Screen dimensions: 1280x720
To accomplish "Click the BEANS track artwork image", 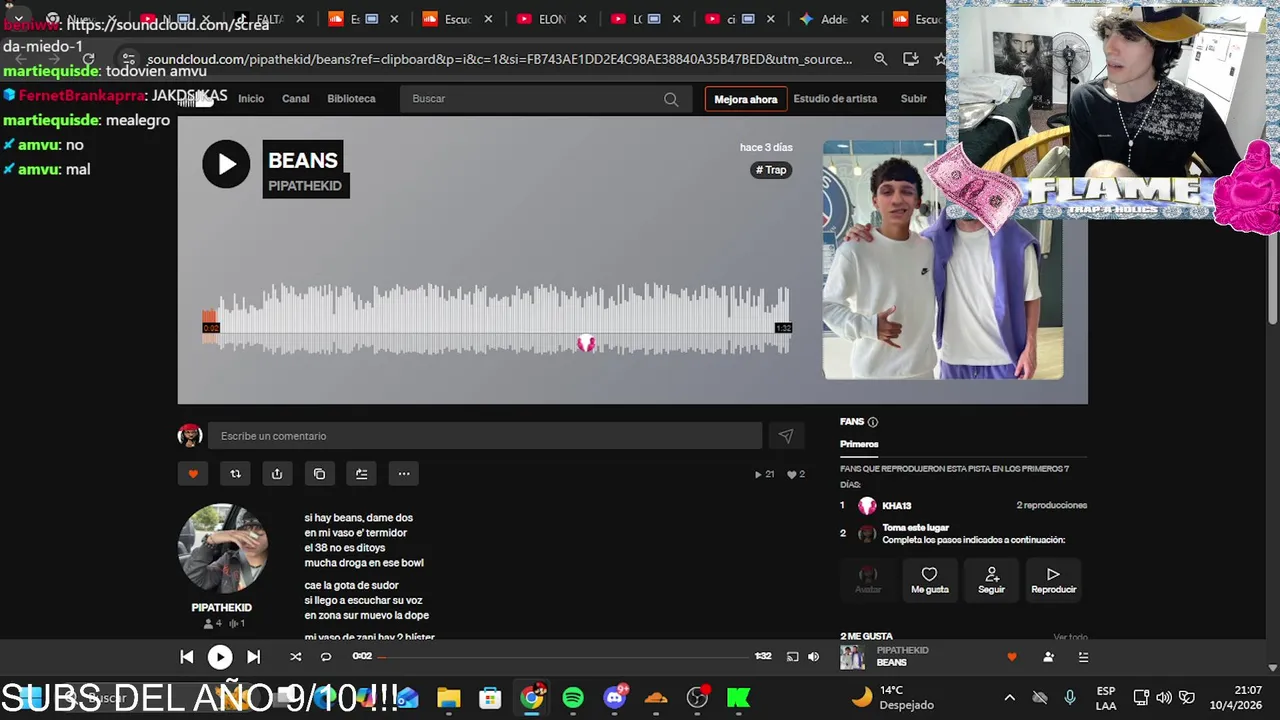I will 942,260.
